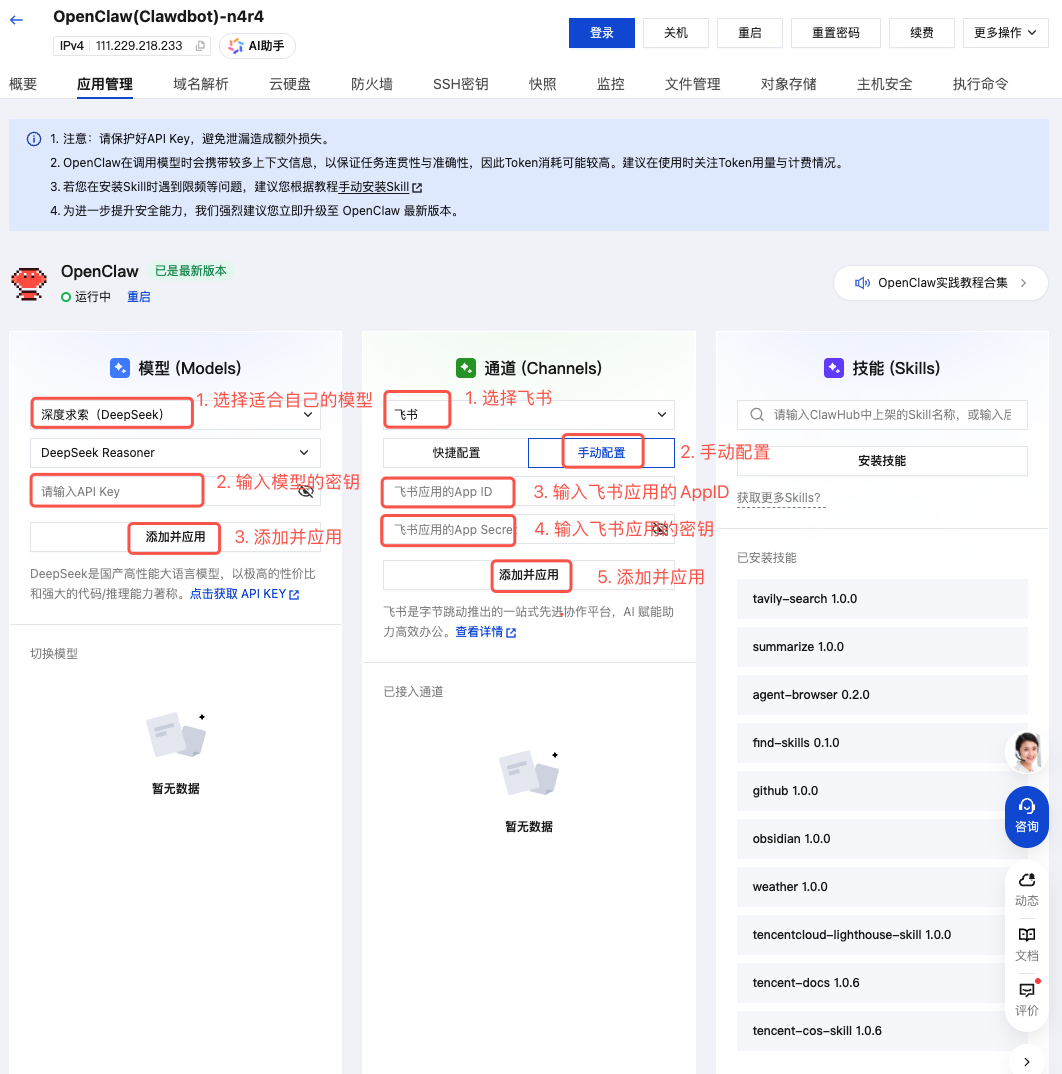
Task: Expand the 更多操作 dropdown
Action: [x=1005, y=33]
